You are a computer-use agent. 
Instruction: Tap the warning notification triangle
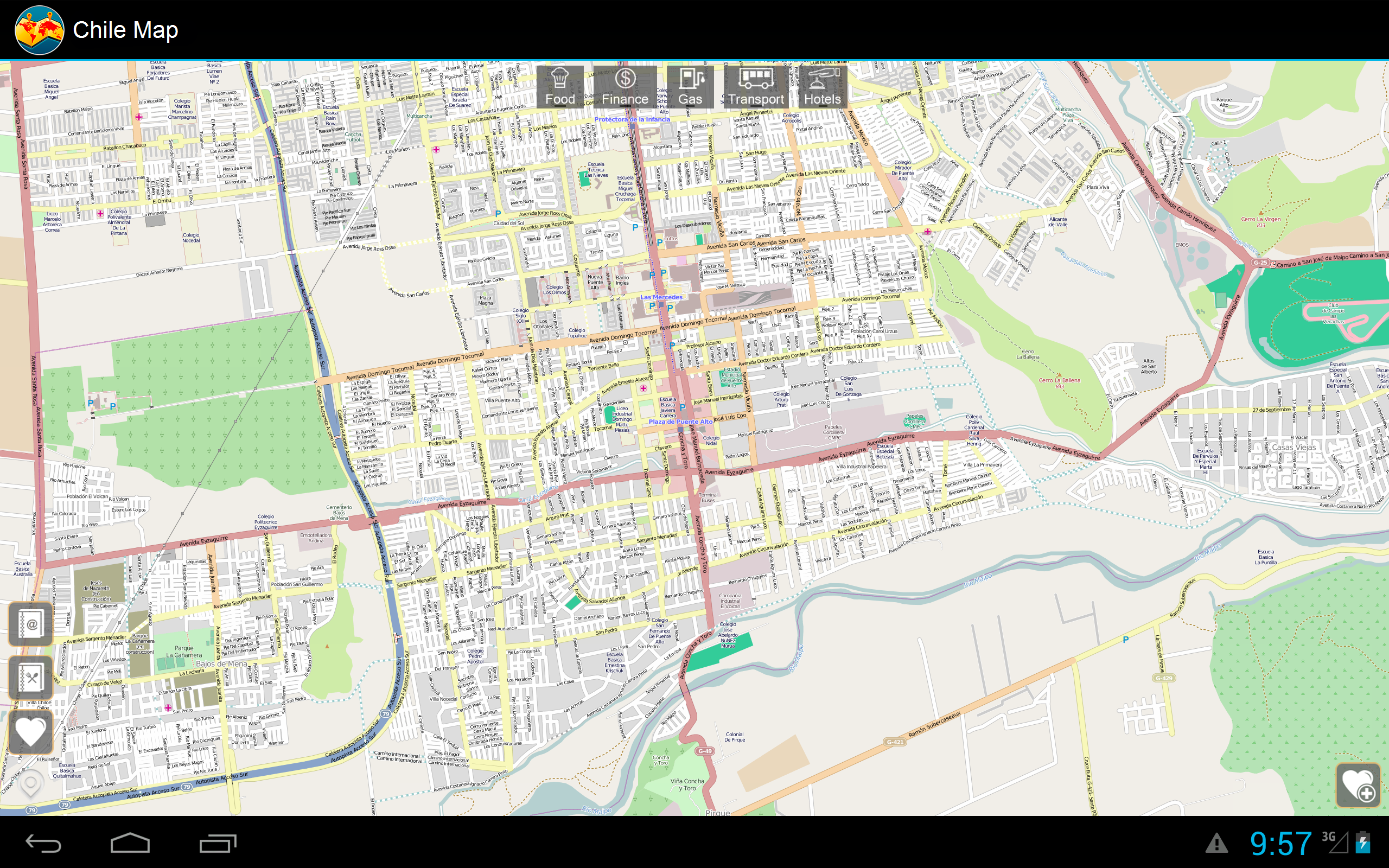(1216, 844)
